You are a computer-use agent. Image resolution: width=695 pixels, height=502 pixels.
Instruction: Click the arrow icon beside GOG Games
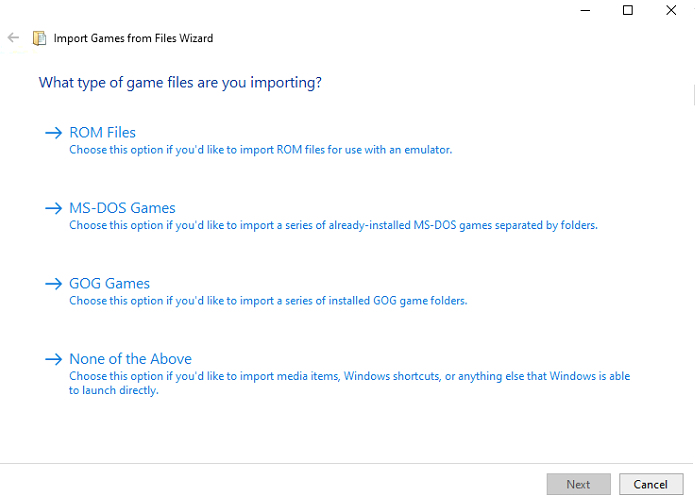54,284
